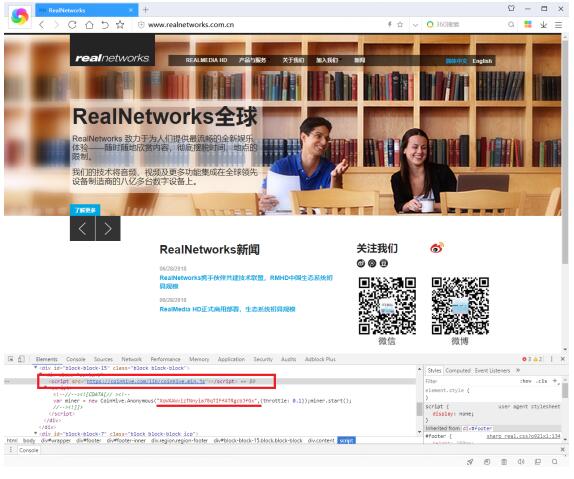This screenshot has height=479, width=574.
Task: Open the colorful extensions grid icon
Action: (528, 25)
